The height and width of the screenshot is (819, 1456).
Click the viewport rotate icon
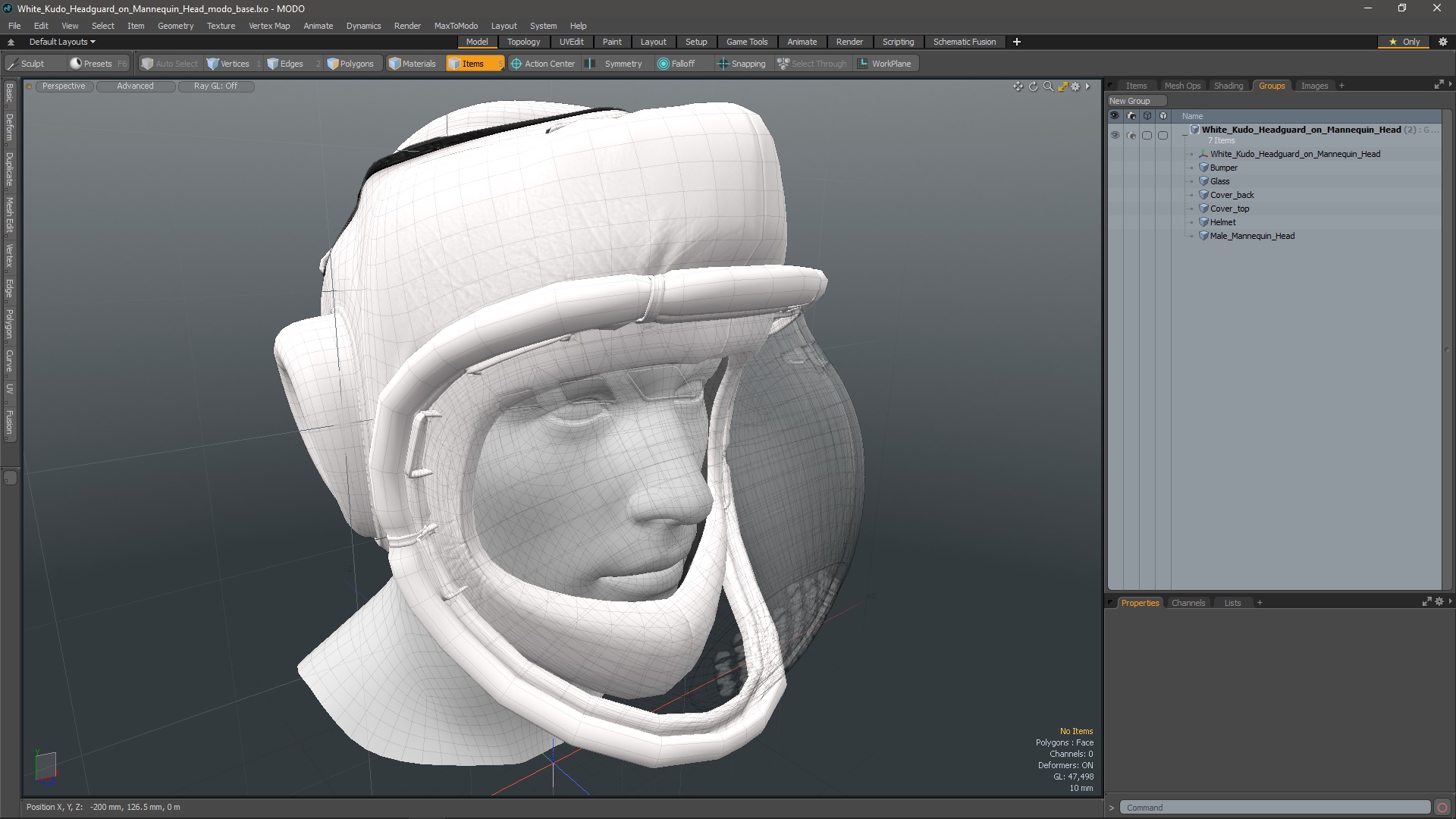(x=1033, y=86)
